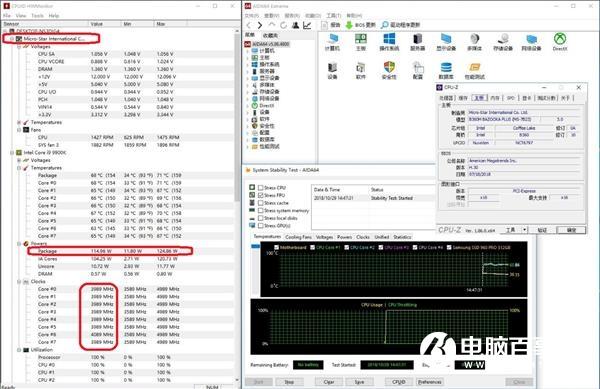The width and height of the screenshot is (600, 389).
Task: Click the Stop button
Action: pos(289,382)
